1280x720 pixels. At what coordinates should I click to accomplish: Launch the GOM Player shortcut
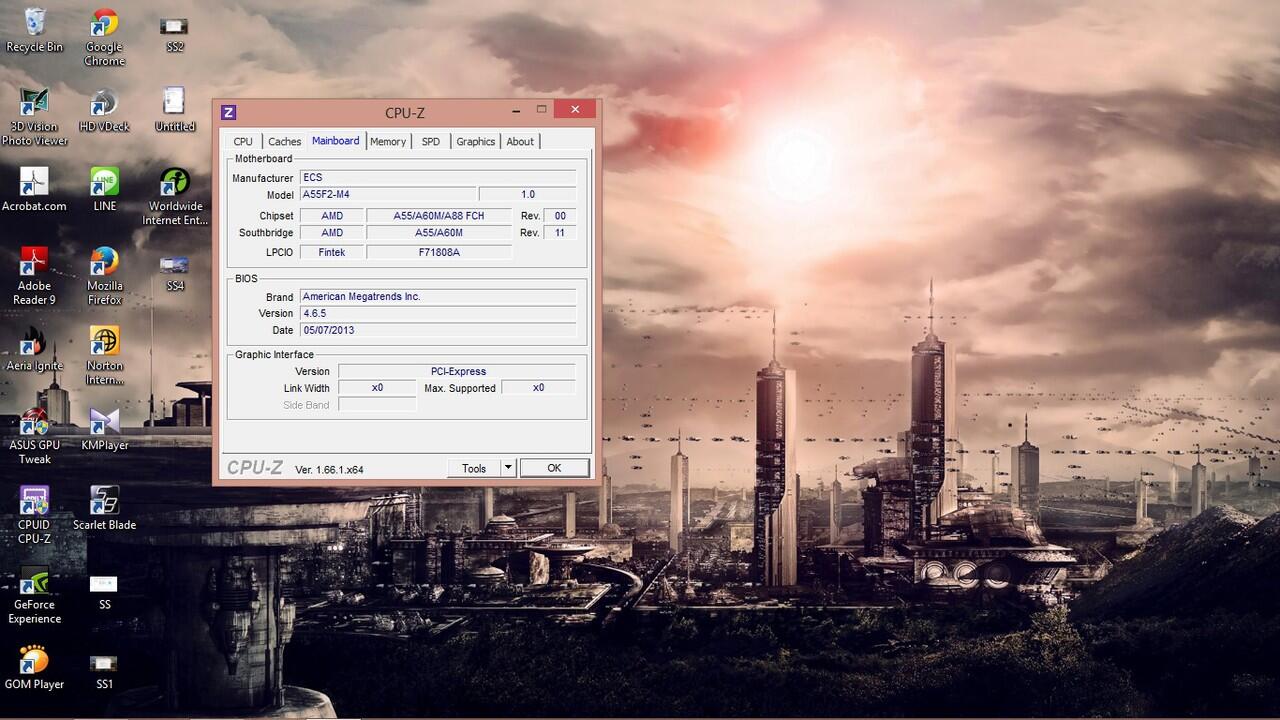34,668
